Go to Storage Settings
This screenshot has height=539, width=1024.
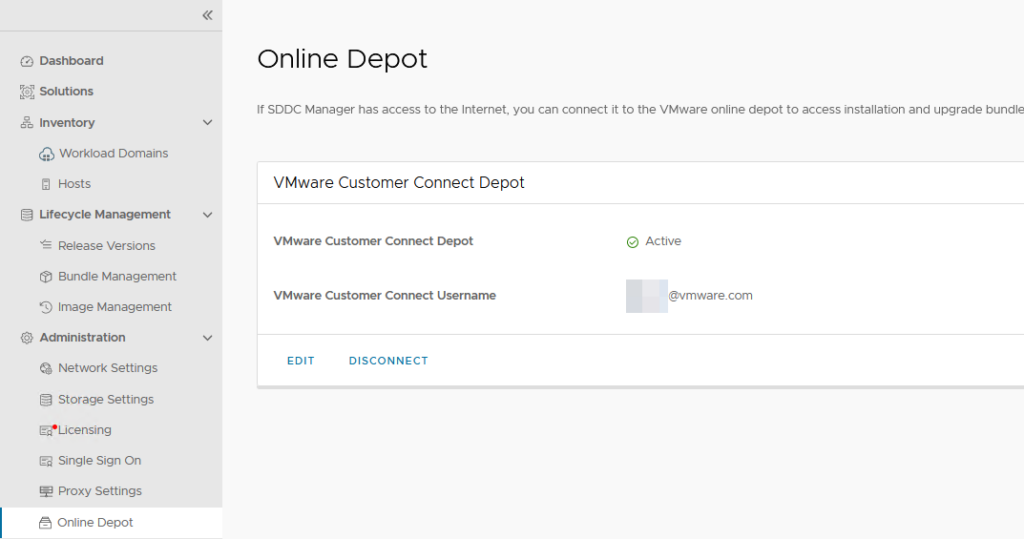[105, 399]
